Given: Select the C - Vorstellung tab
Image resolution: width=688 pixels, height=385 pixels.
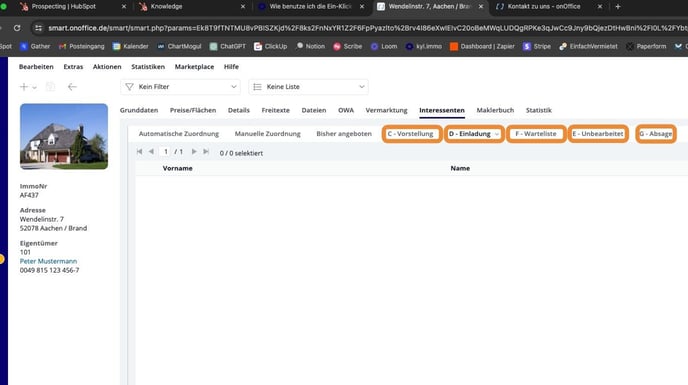Looking at the screenshot, I should tap(411, 134).
